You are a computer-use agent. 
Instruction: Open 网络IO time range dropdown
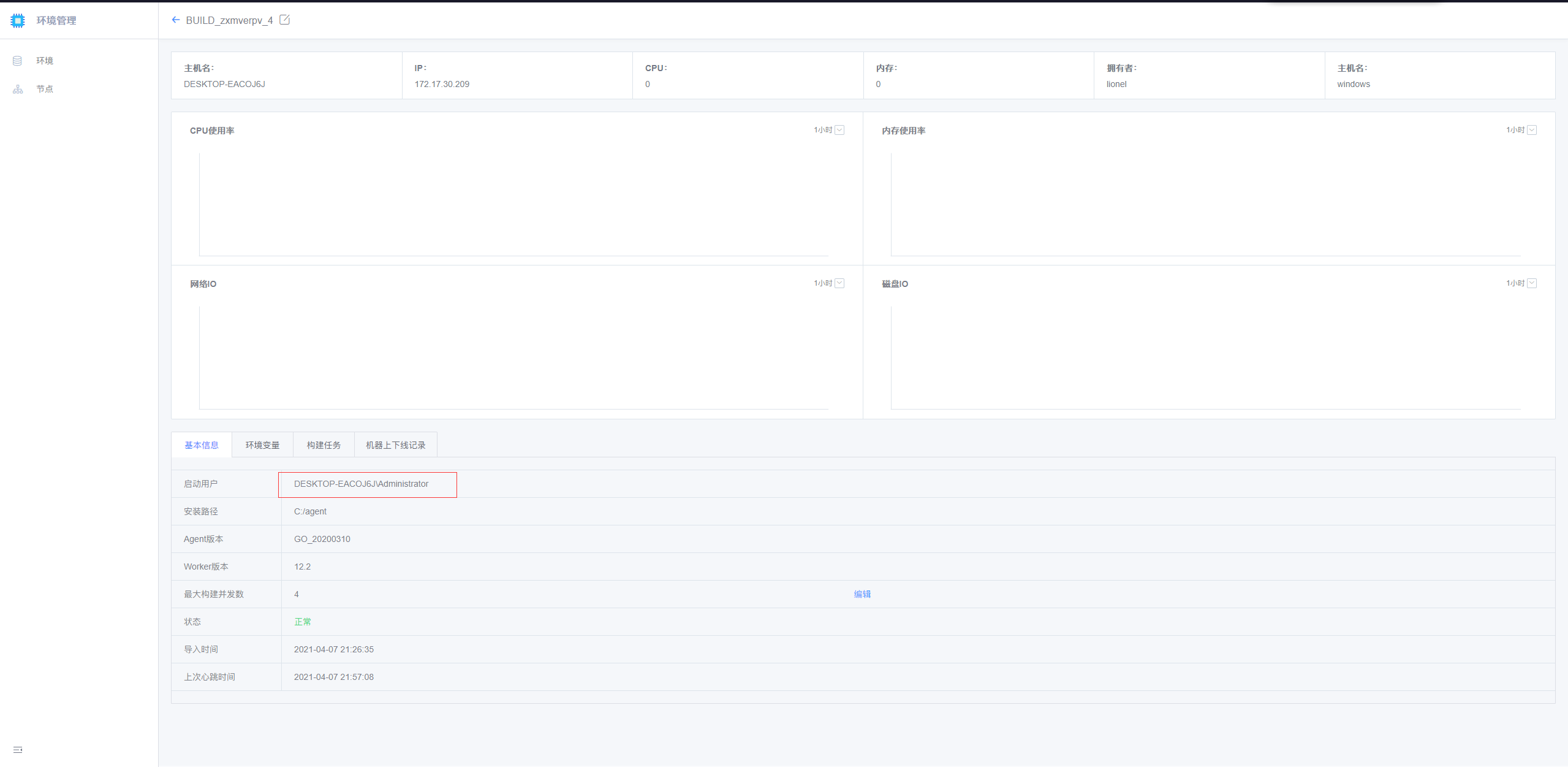[829, 283]
